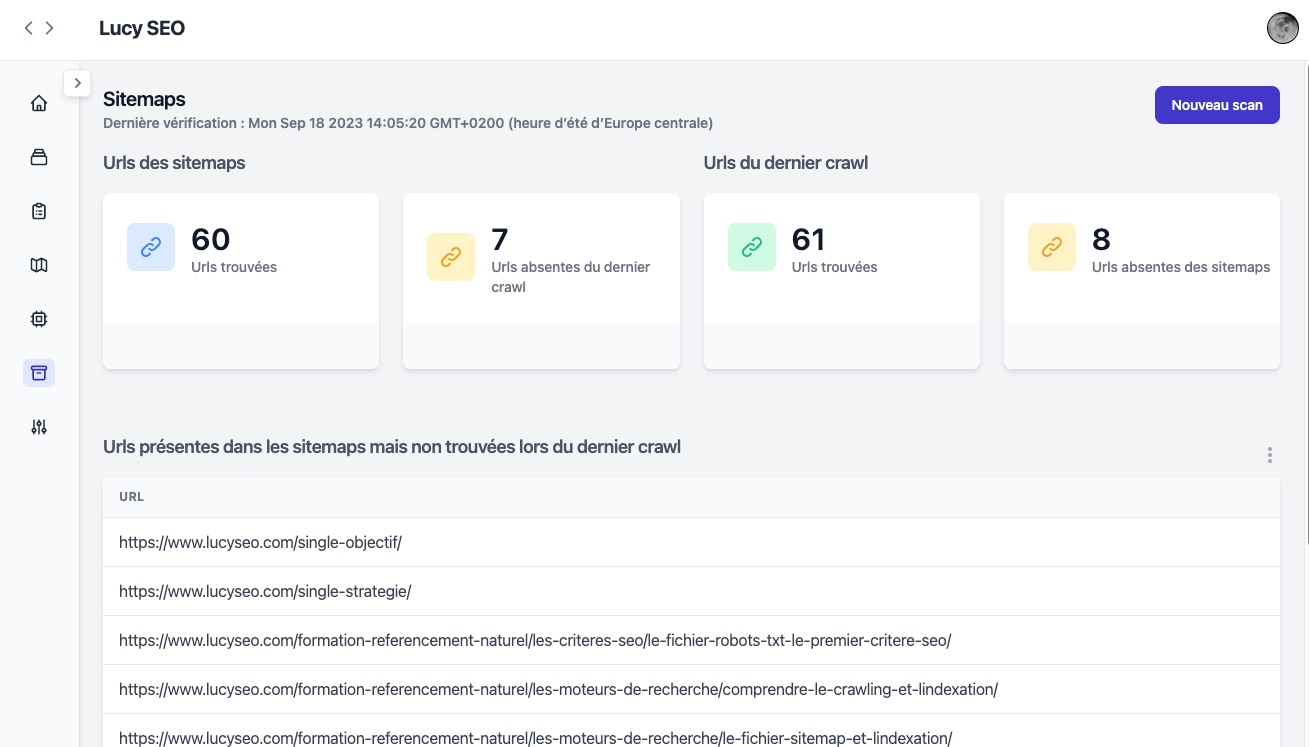Click the Urls absentes des sitemaps label
This screenshot has height=747, width=1309.
point(1181,267)
